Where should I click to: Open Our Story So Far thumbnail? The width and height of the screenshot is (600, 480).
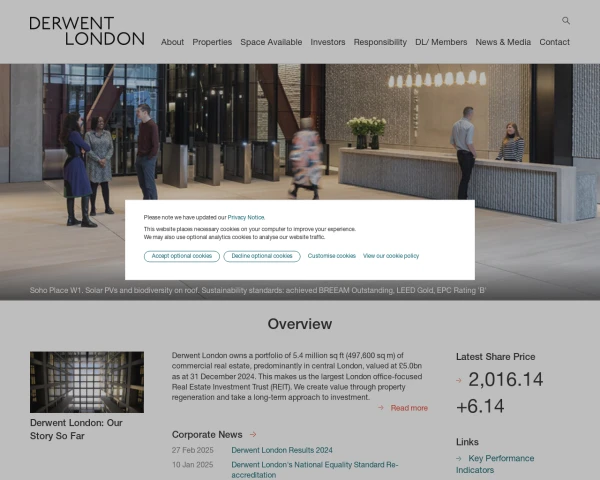87,382
